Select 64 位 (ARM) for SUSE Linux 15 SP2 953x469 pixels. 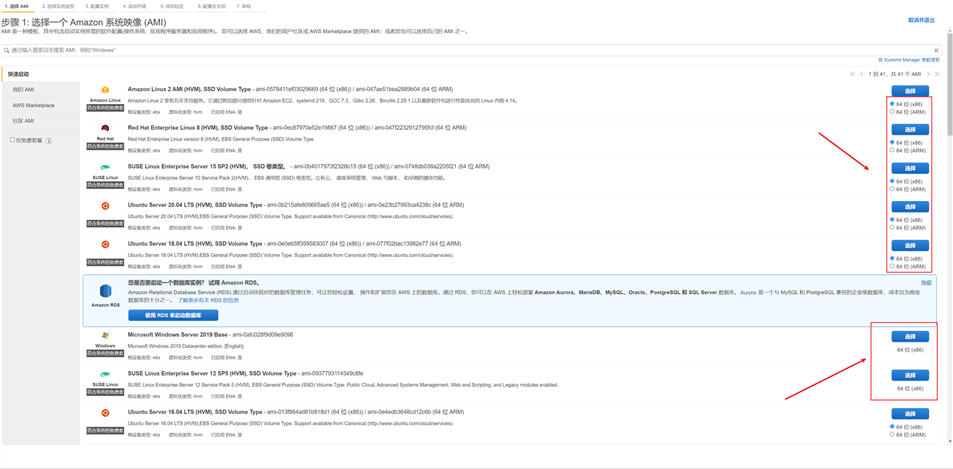click(x=892, y=188)
